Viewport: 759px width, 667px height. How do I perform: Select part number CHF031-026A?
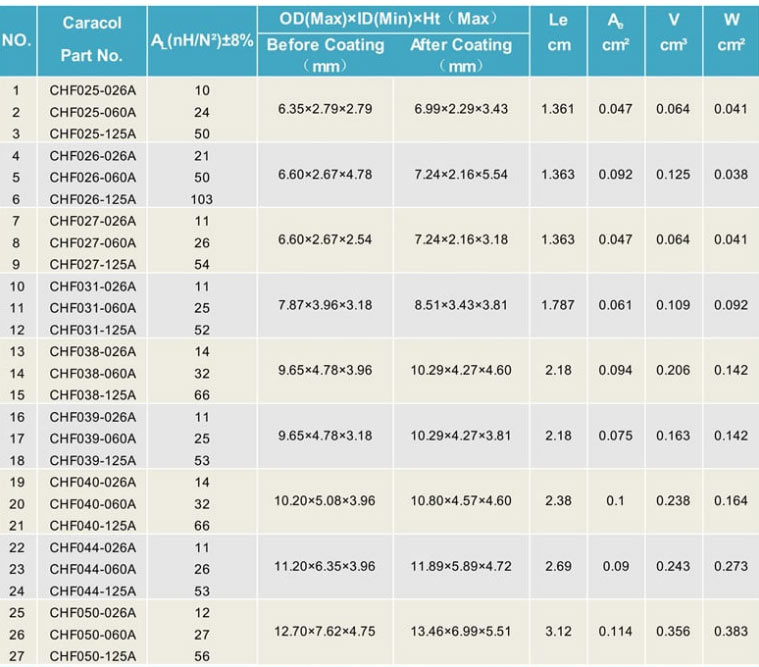pos(92,287)
